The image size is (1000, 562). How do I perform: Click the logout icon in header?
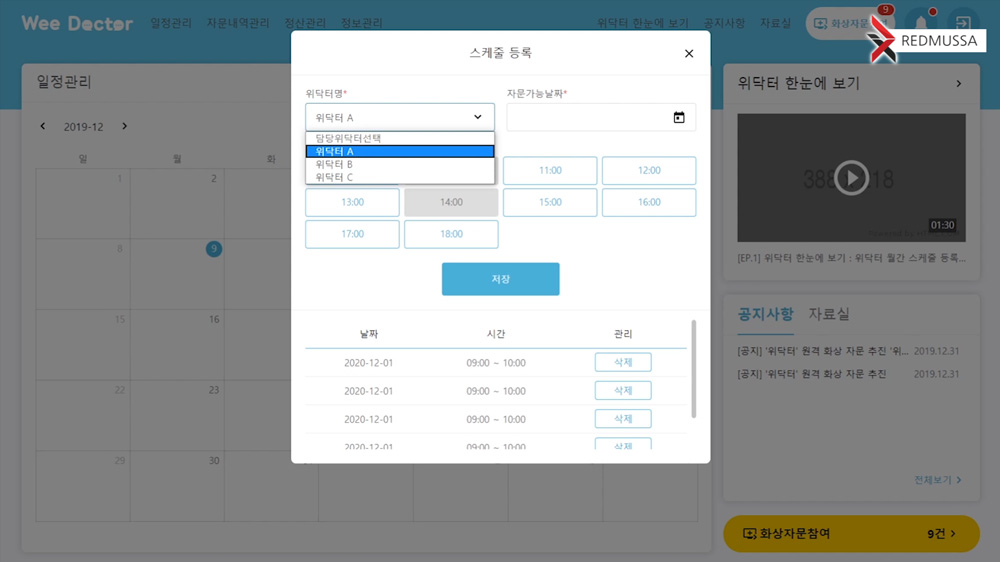point(963,23)
